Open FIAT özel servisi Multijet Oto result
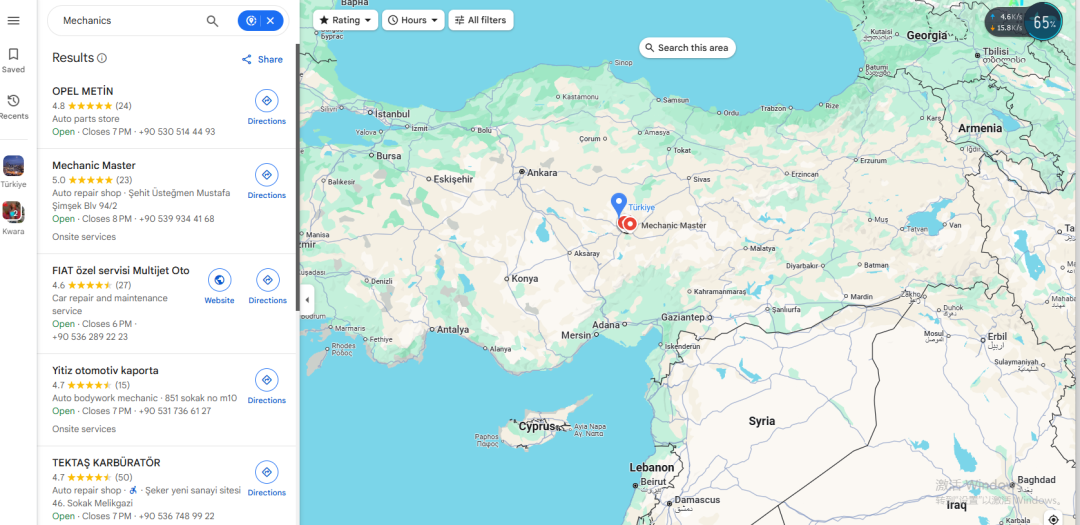This screenshot has height=525, width=1080. 121,270
